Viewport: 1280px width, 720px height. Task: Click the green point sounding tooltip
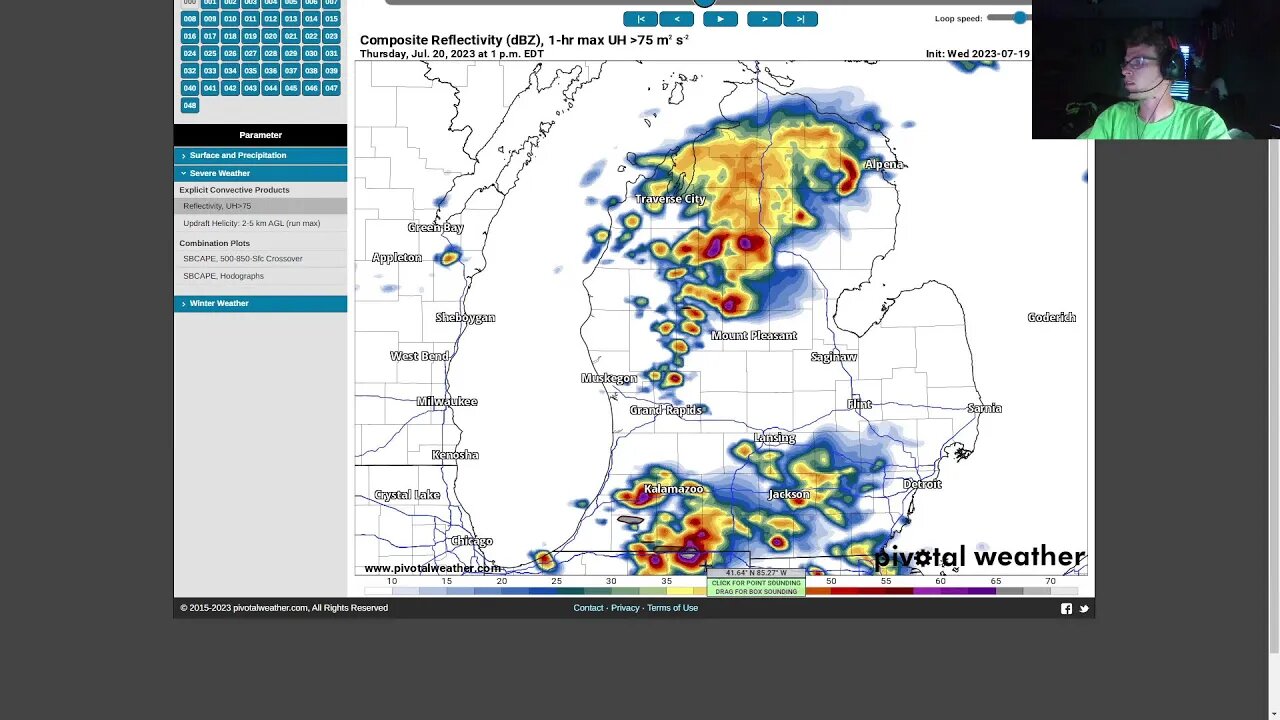tap(756, 587)
